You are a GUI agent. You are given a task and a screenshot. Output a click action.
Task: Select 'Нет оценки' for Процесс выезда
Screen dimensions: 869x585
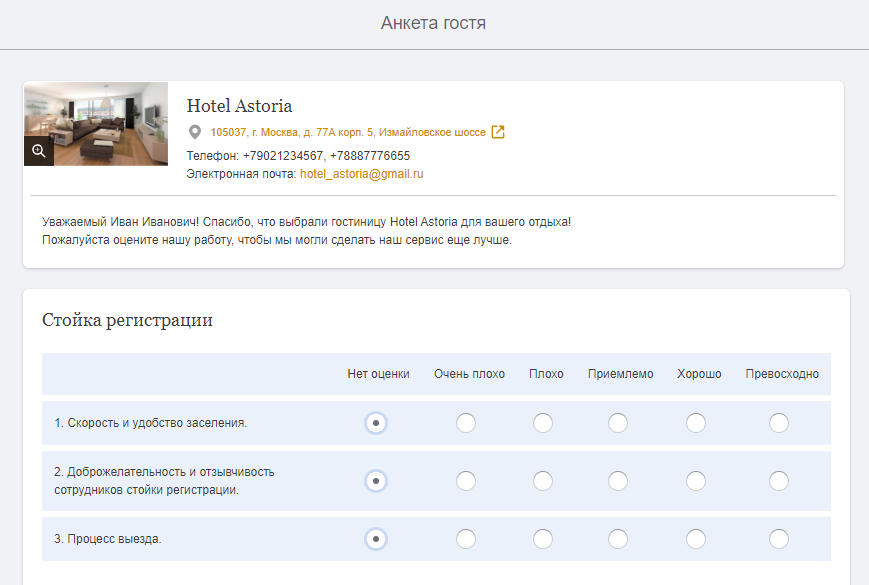coord(376,539)
